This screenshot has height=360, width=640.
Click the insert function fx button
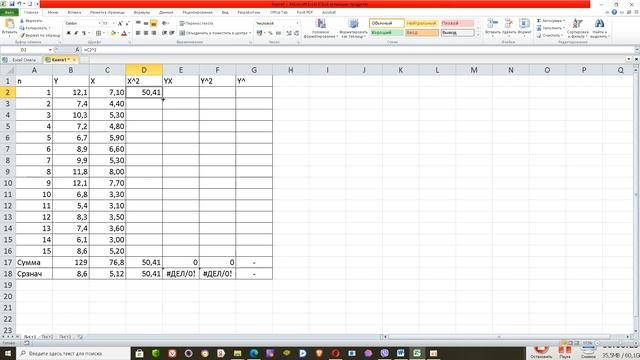77,50
